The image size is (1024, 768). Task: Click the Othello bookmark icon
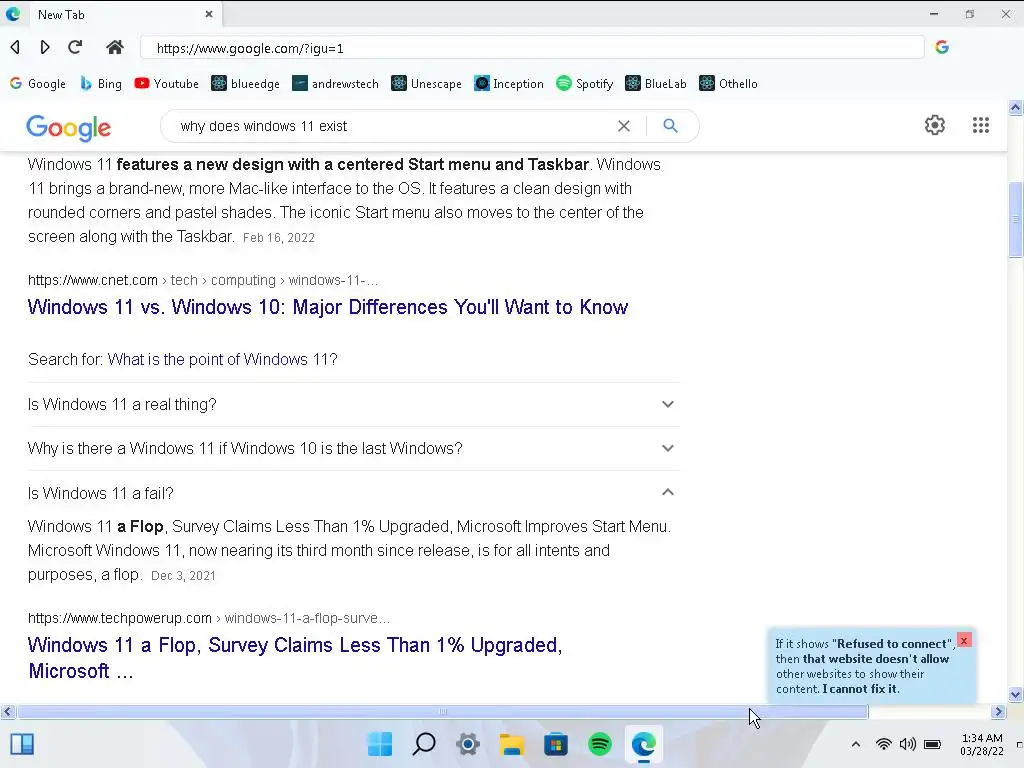[707, 84]
